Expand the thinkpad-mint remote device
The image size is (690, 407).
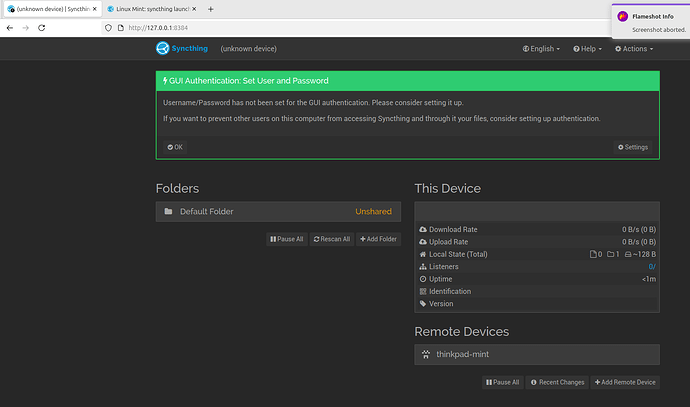coord(537,355)
